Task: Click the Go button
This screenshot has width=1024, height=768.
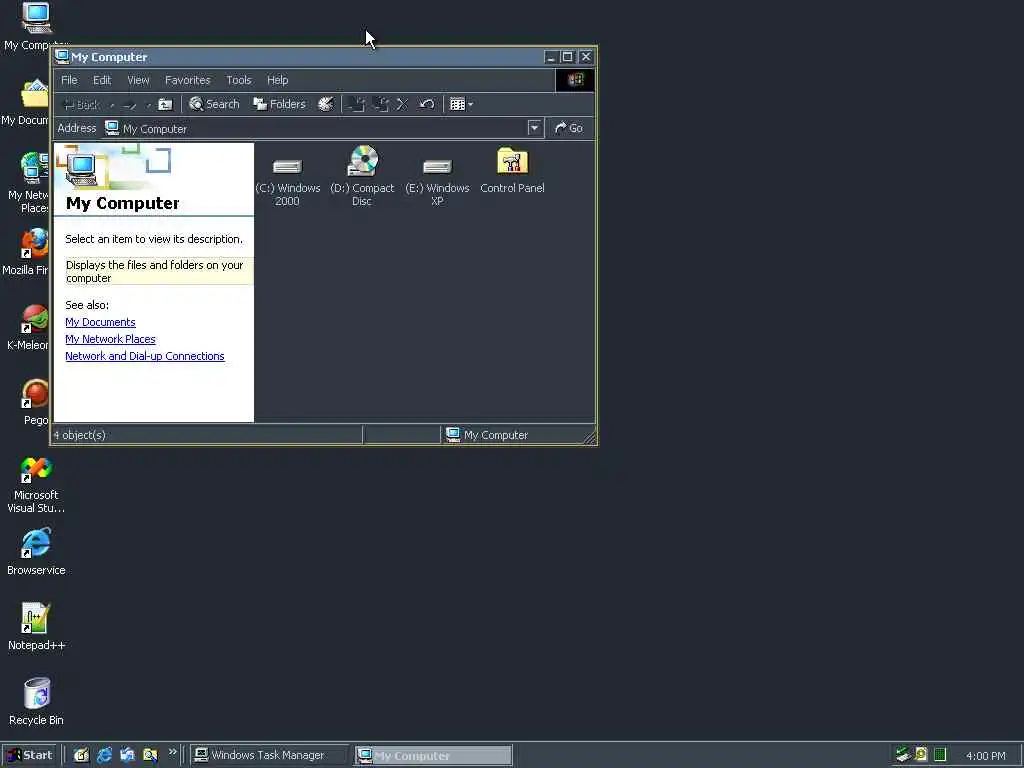Action: click(569, 129)
